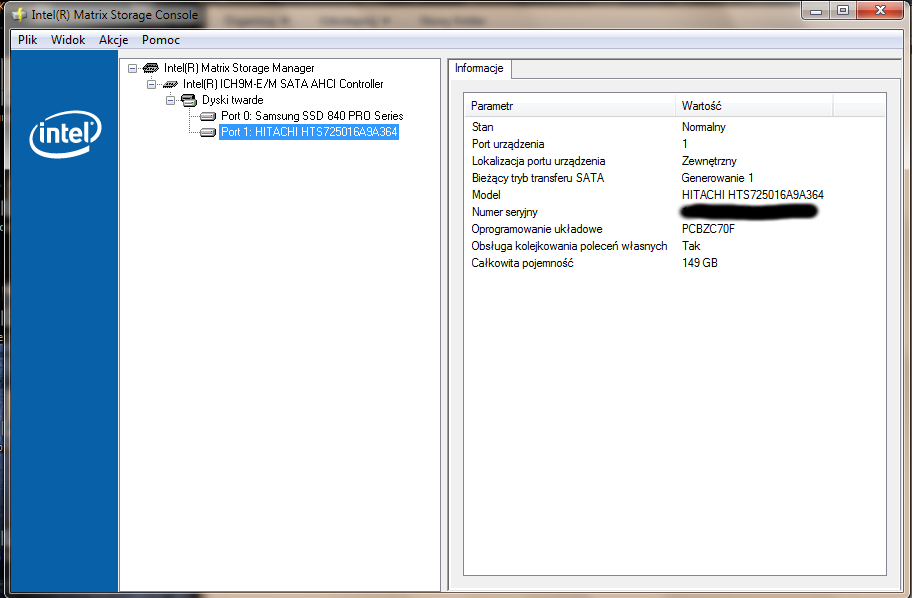Image resolution: width=912 pixels, height=598 pixels.
Task: Collapse the ICH9M-E/M SATA AHCI Controller node
Action: (151, 84)
